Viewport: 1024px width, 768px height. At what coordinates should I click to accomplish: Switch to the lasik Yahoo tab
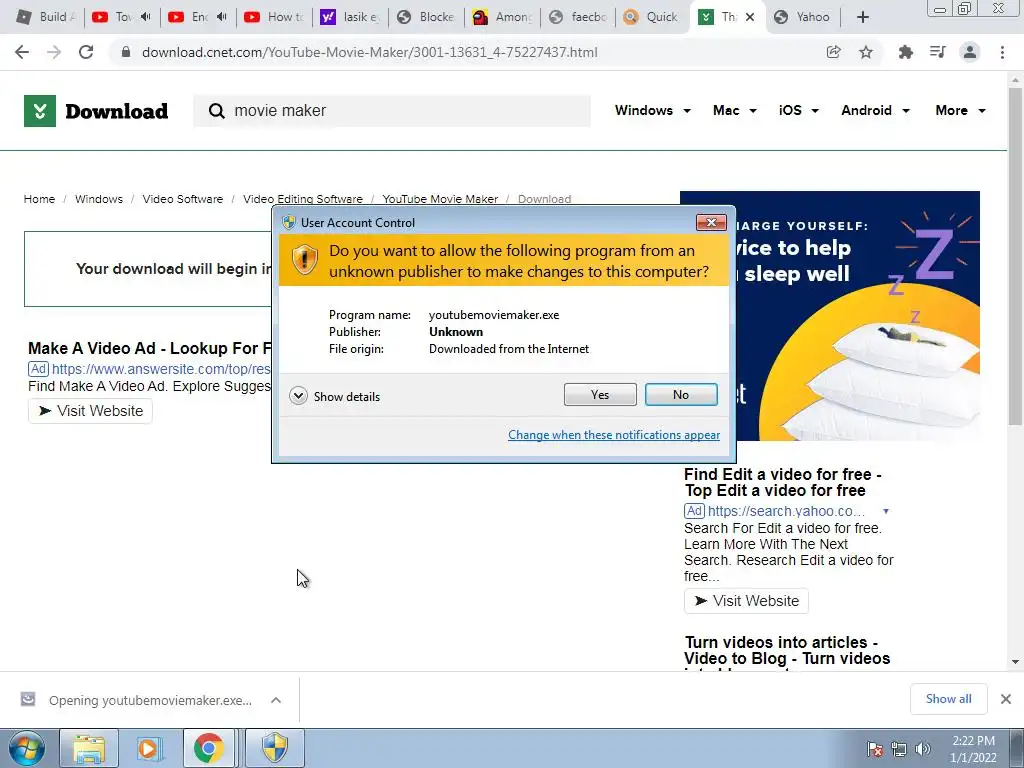click(350, 17)
